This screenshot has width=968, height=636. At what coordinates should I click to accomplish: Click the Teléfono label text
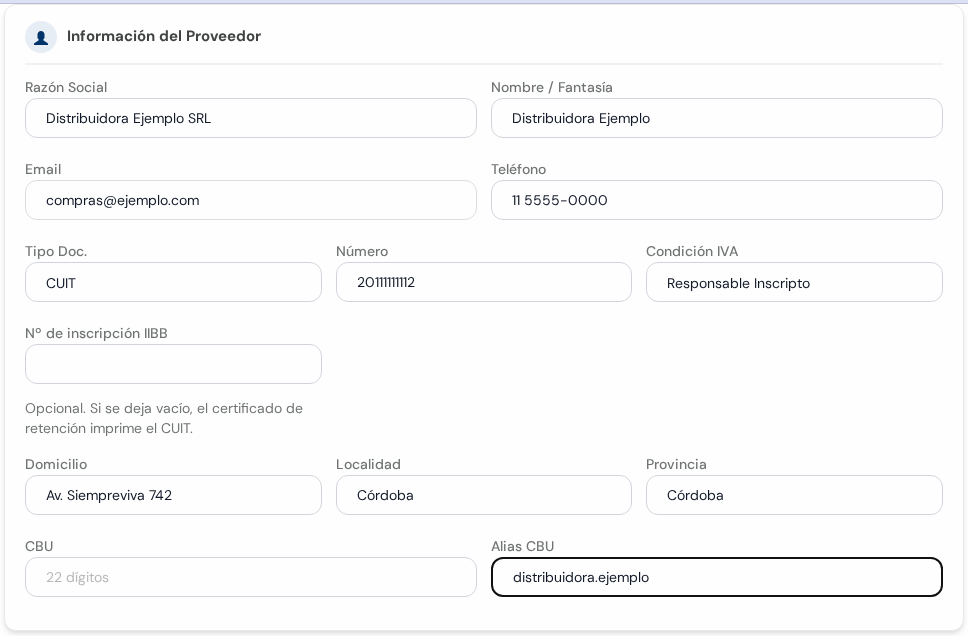pos(519,169)
